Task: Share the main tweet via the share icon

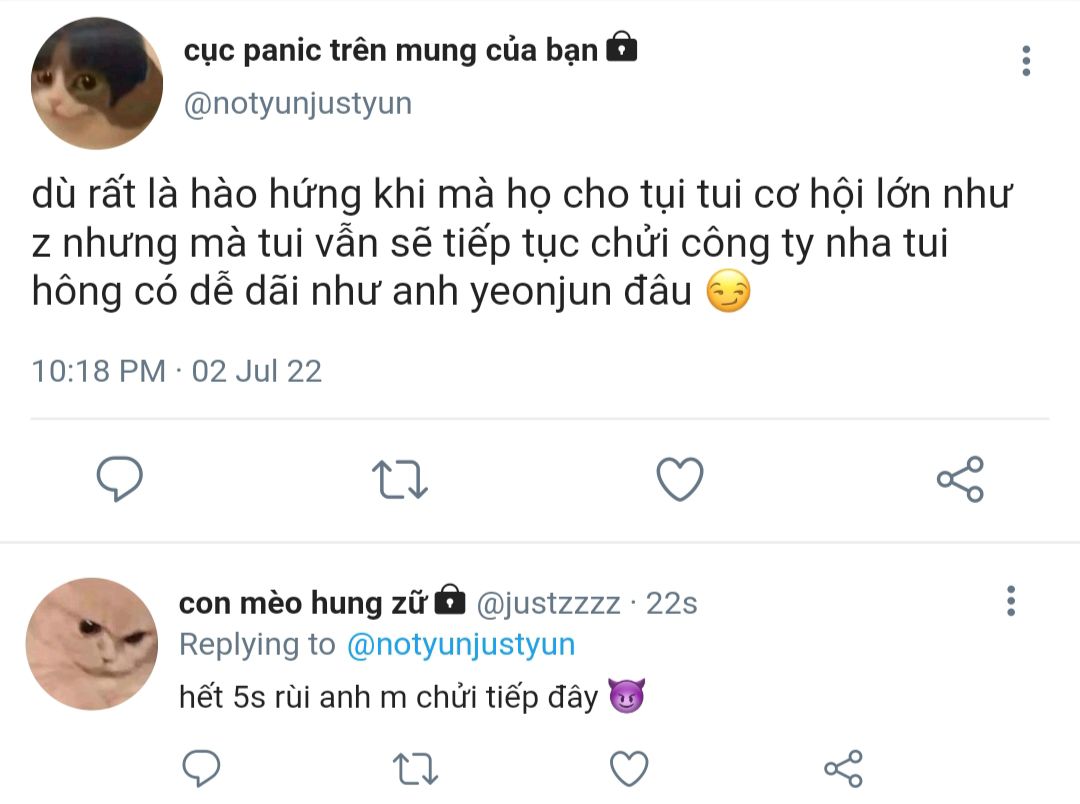Action: (960, 479)
